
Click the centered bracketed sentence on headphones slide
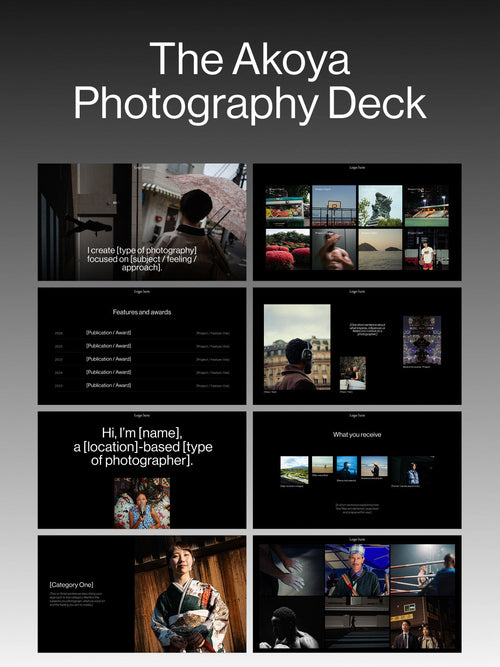[x=368, y=330]
